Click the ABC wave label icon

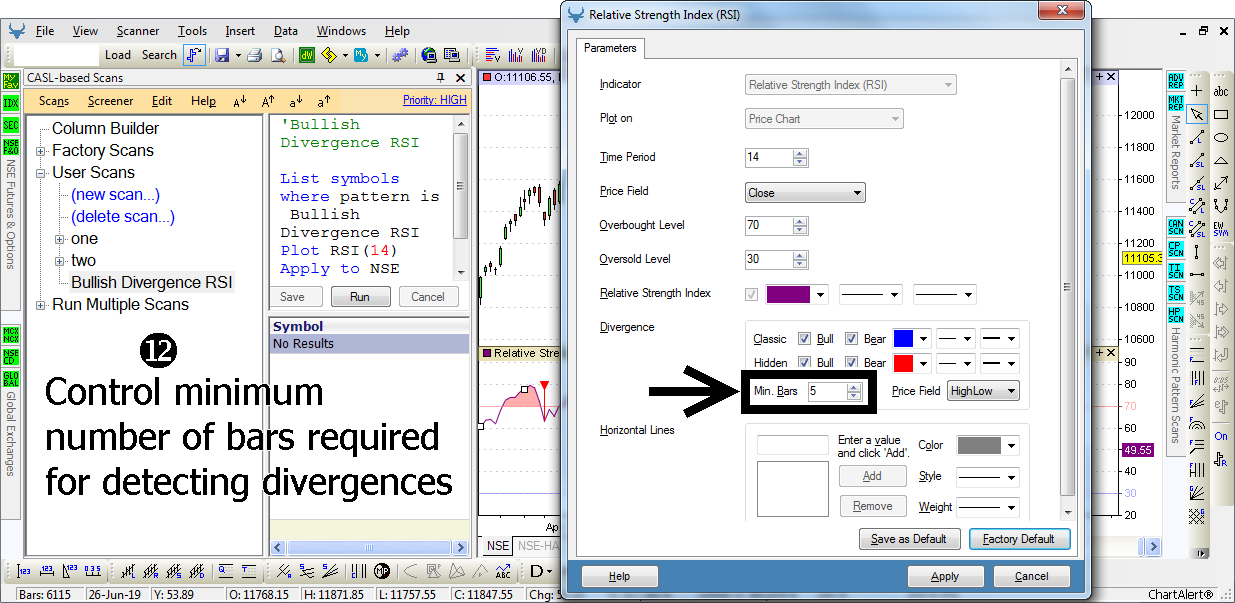point(503,571)
